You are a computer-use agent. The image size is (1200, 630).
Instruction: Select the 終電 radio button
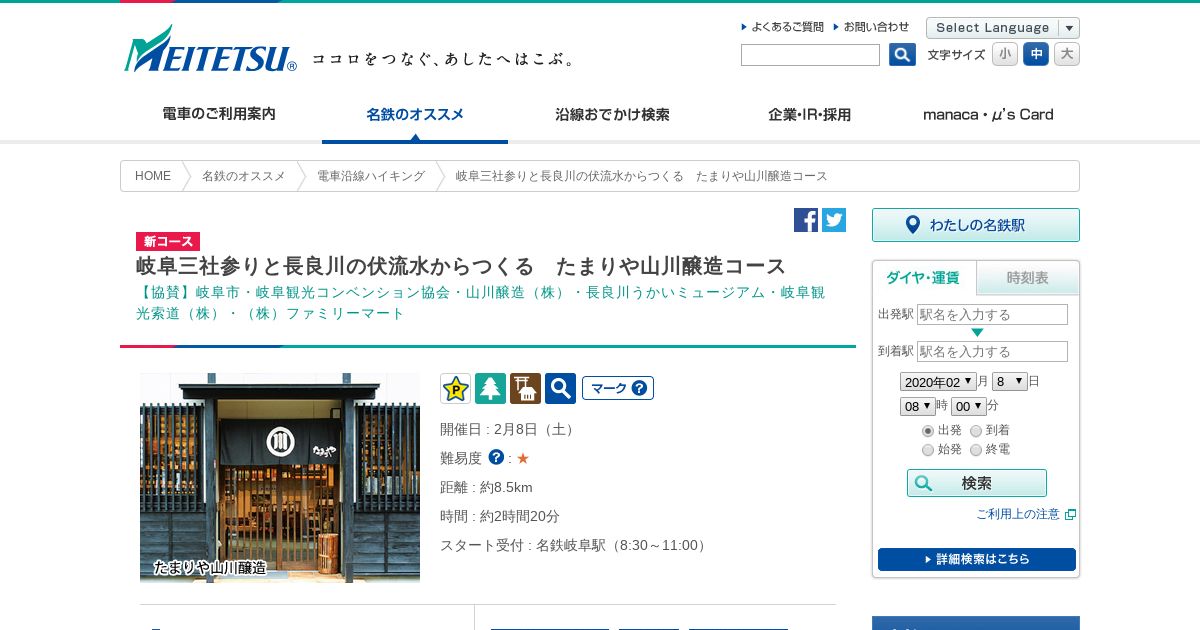(x=976, y=450)
